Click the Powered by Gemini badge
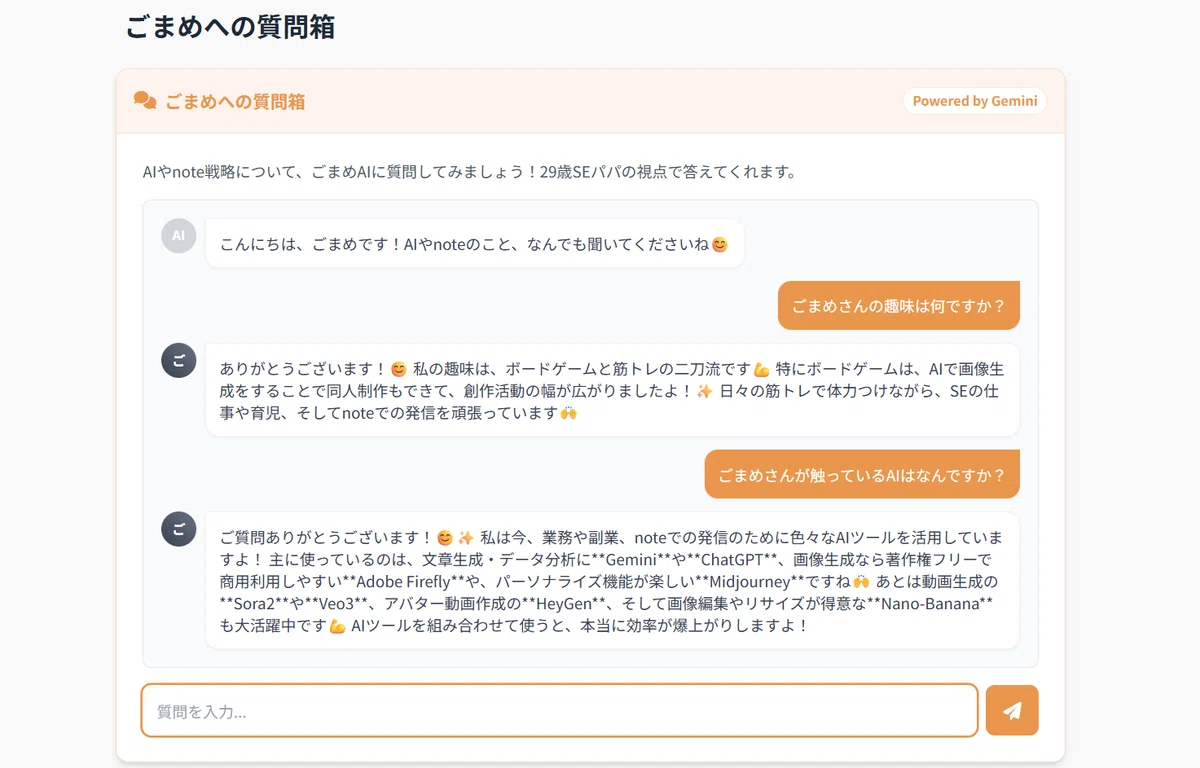This screenshot has width=1200, height=768. [975, 101]
